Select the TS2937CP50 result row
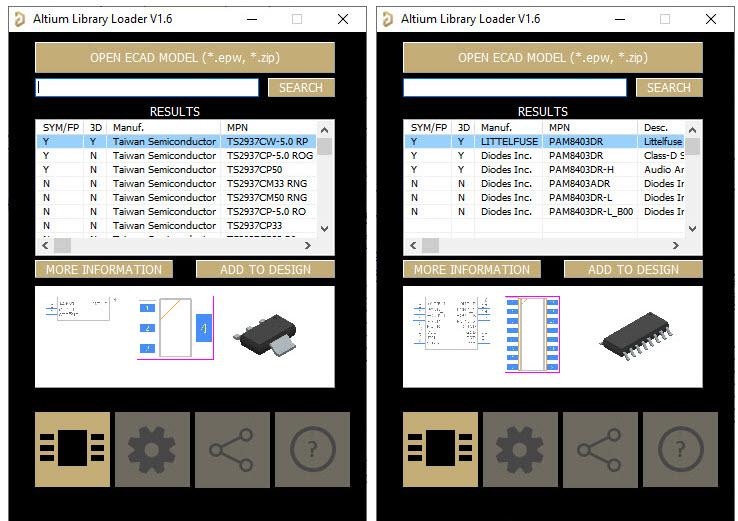Screen dimensions: 738x521 point(176,169)
